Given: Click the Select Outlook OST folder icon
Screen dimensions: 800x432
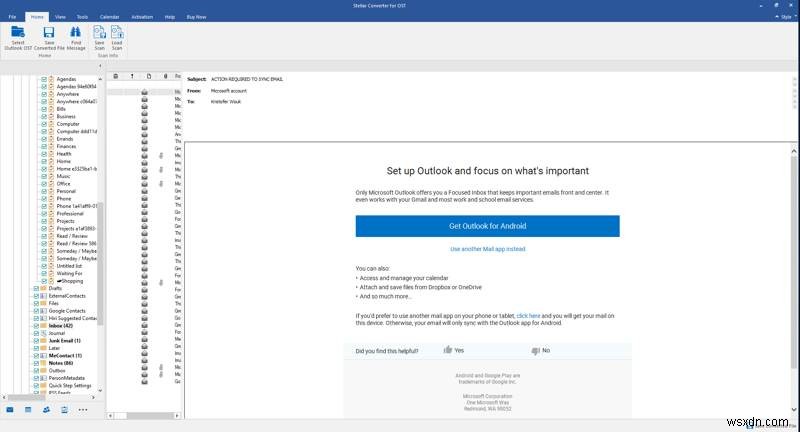Looking at the screenshot, I should pos(18,32).
